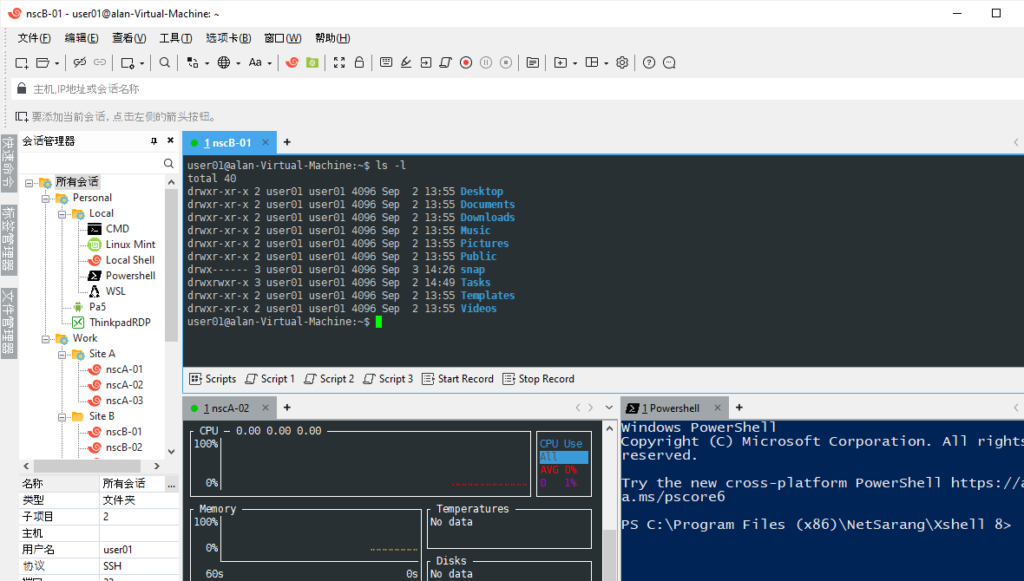
Task: Click the magnifier find icon
Action: (164, 62)
